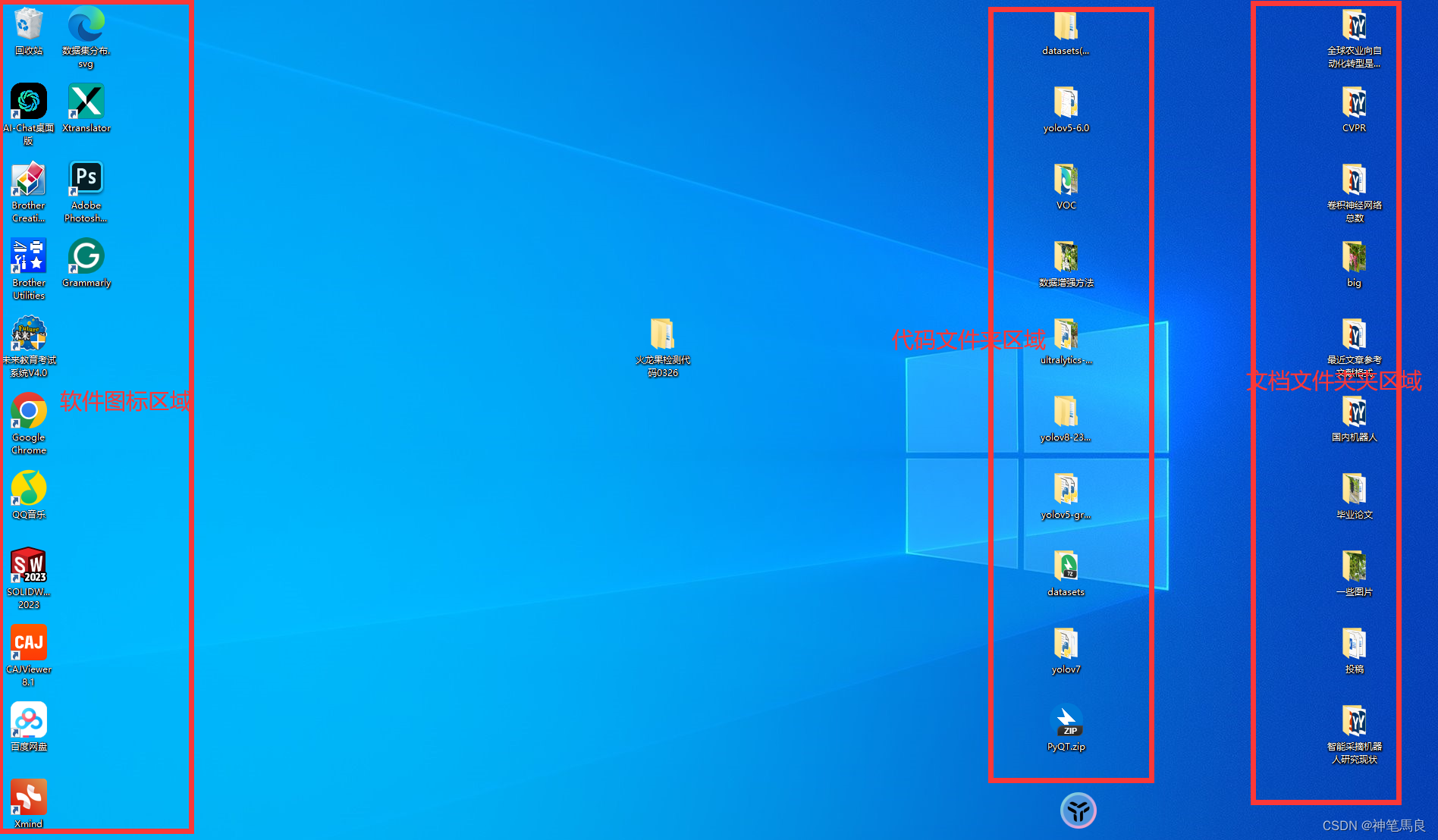The image size is (1438, 840).
Task: Click the round floating widget below PyQT.zip
Action: coord(1078,810)
